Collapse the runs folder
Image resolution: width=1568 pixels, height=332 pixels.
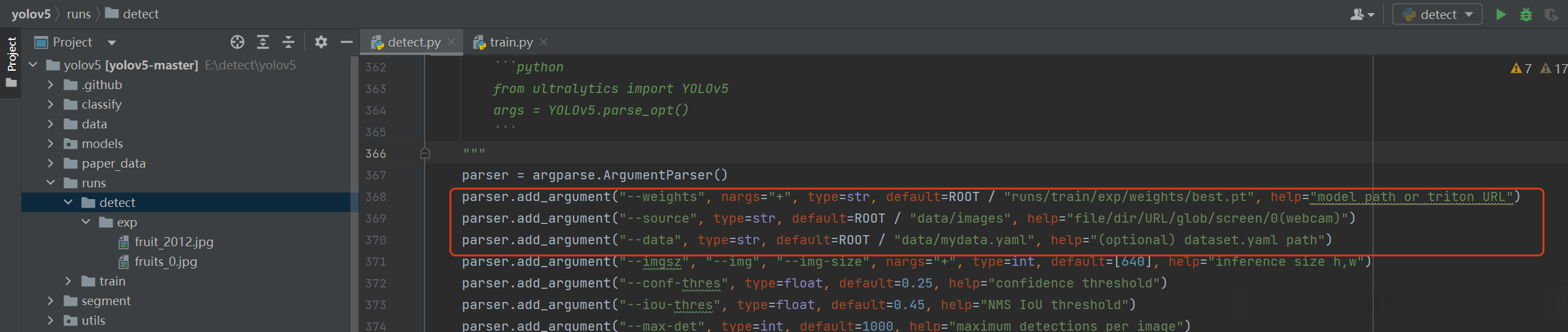(50, 183)
